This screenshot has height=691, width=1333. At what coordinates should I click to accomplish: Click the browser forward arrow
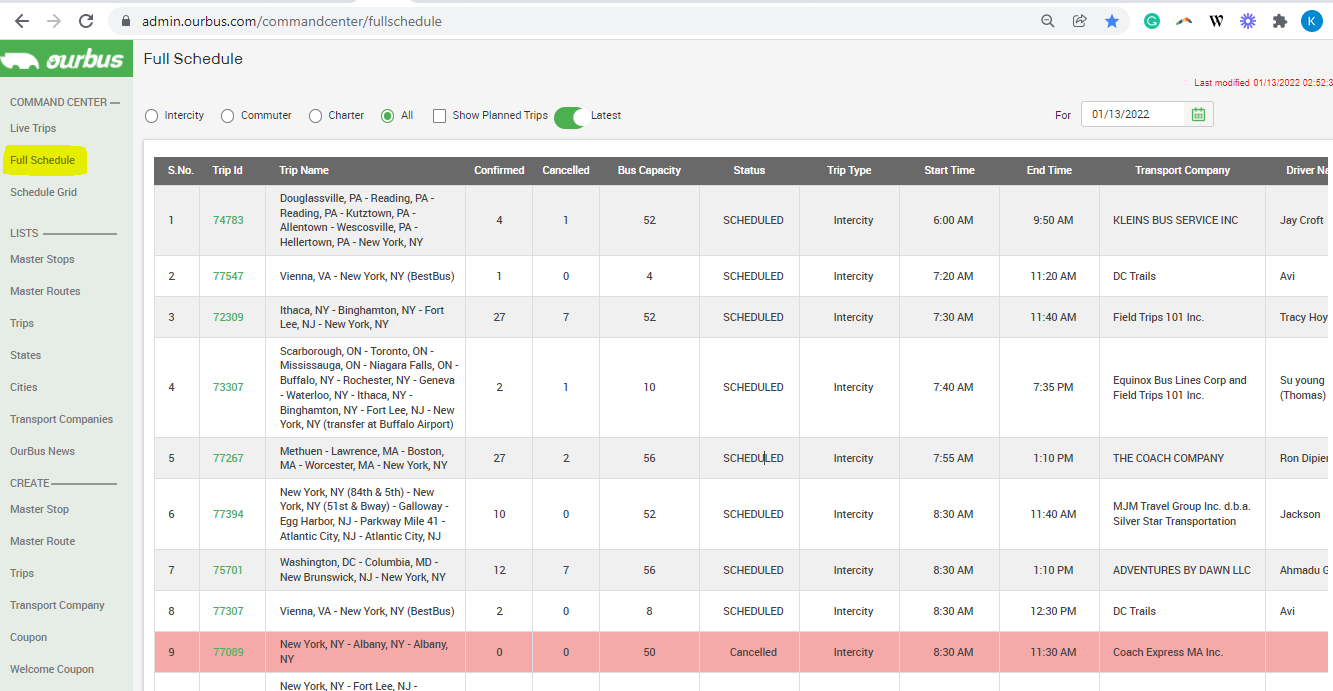(53, 21)
